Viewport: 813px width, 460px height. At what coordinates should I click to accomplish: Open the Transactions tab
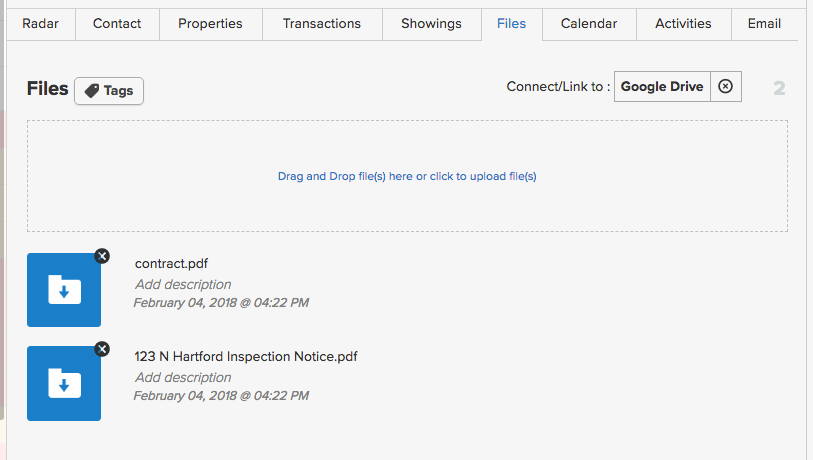(322, 24)
